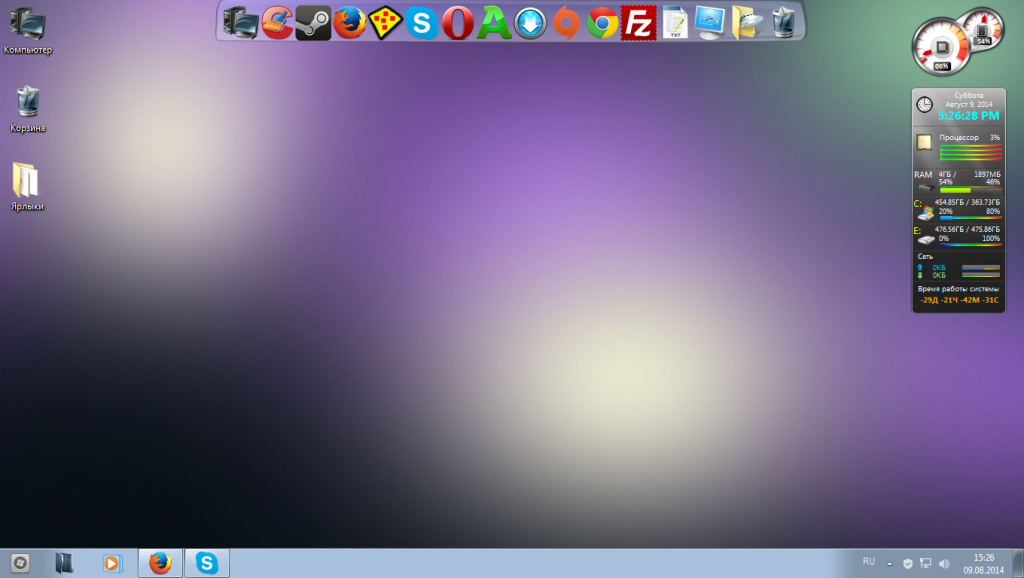Open FileZilla from the dock
This screenshot has width=1024, height=578.
638,22
